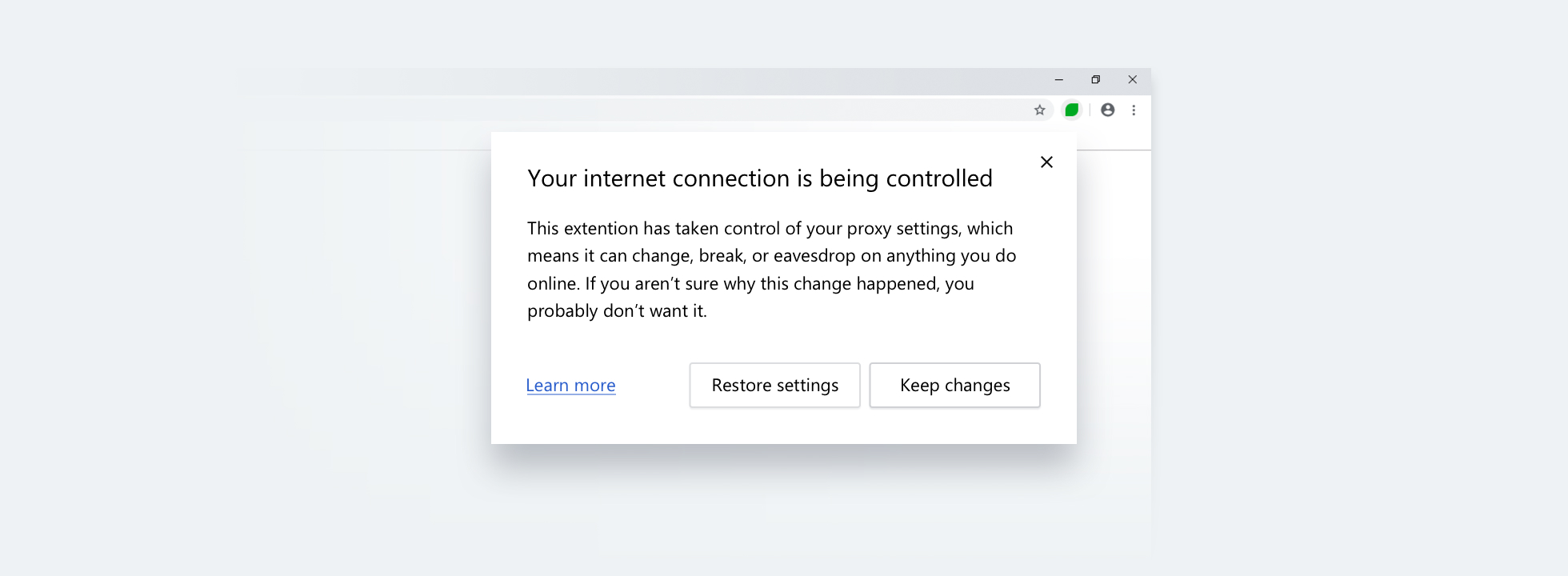Click the text 'probably don't want it.'

click(617, 311)
